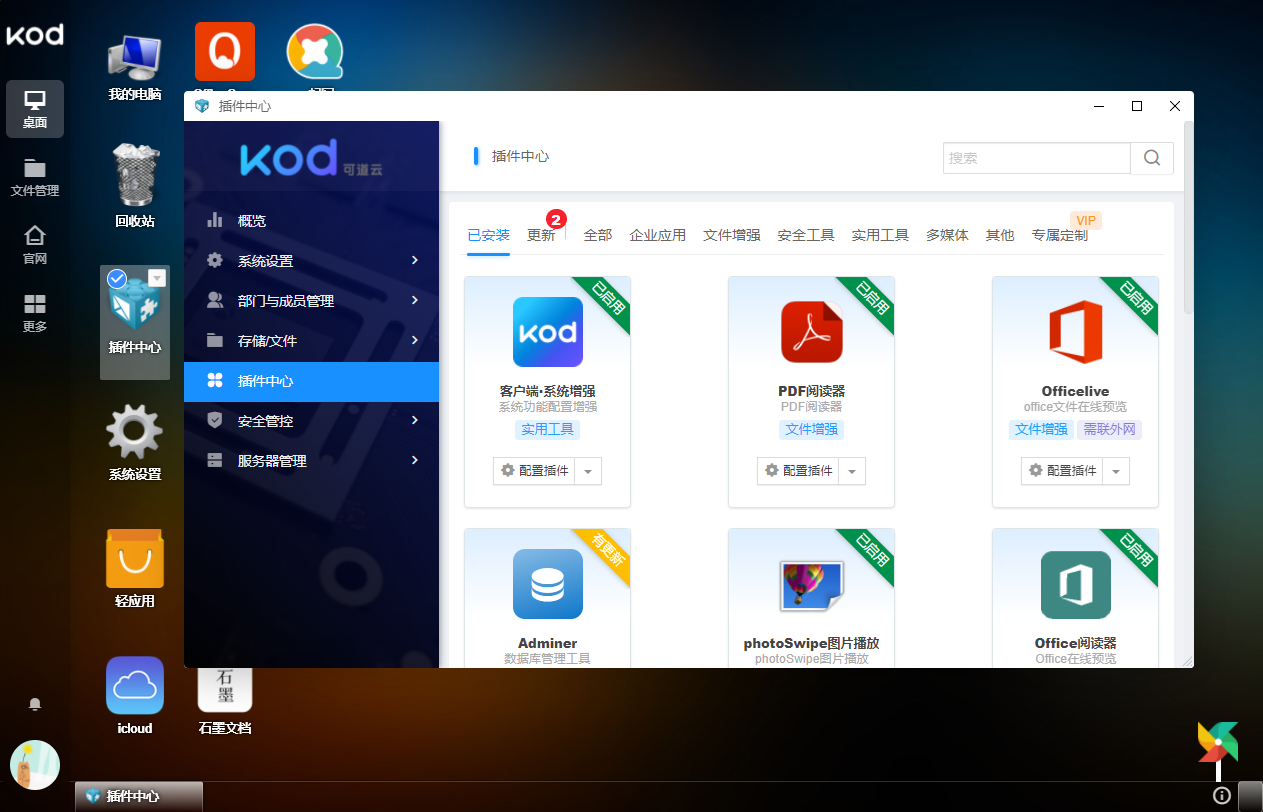
Task: Click the notification bell icon
Action: point(35,705)
